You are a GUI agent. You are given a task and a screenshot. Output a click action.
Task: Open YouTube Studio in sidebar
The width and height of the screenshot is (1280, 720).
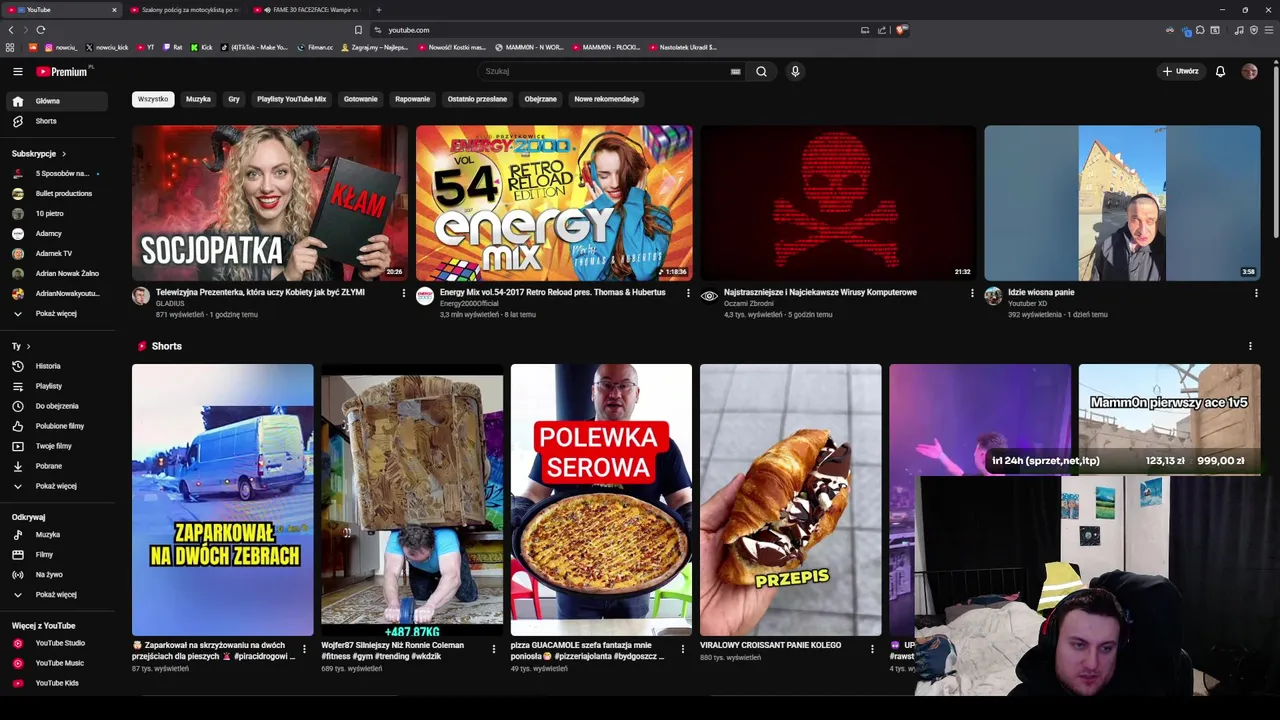[56, 643]
